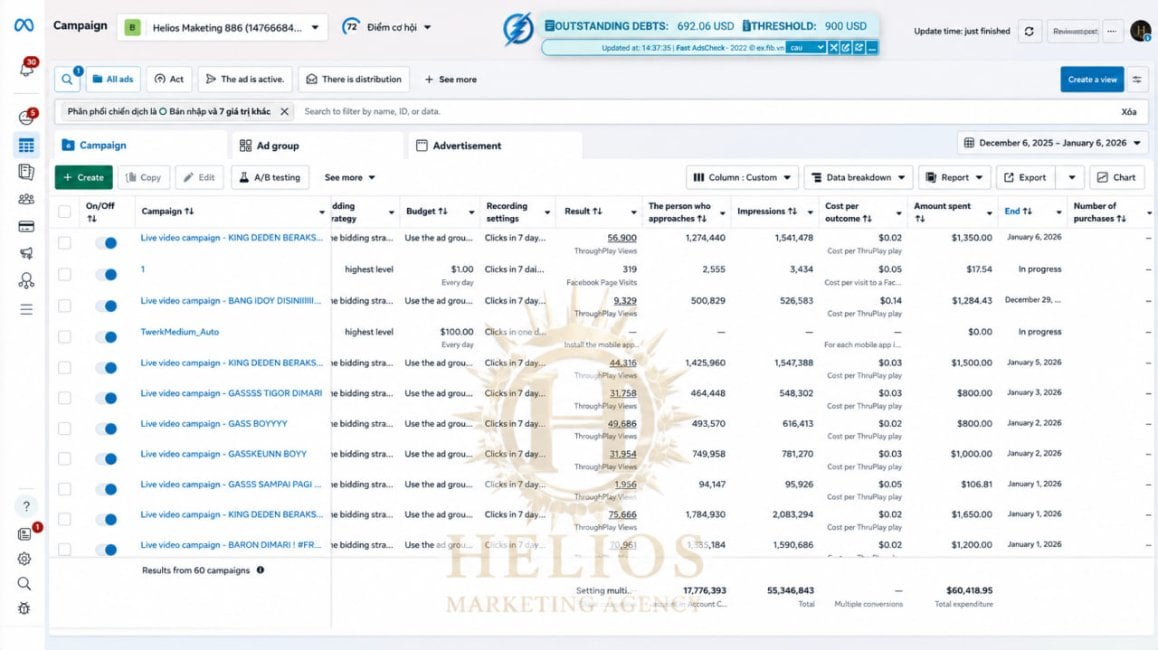Check the box for campaign named 1
The height and width of the screenshot is (650, 1158).
click(x=65, y=274)
